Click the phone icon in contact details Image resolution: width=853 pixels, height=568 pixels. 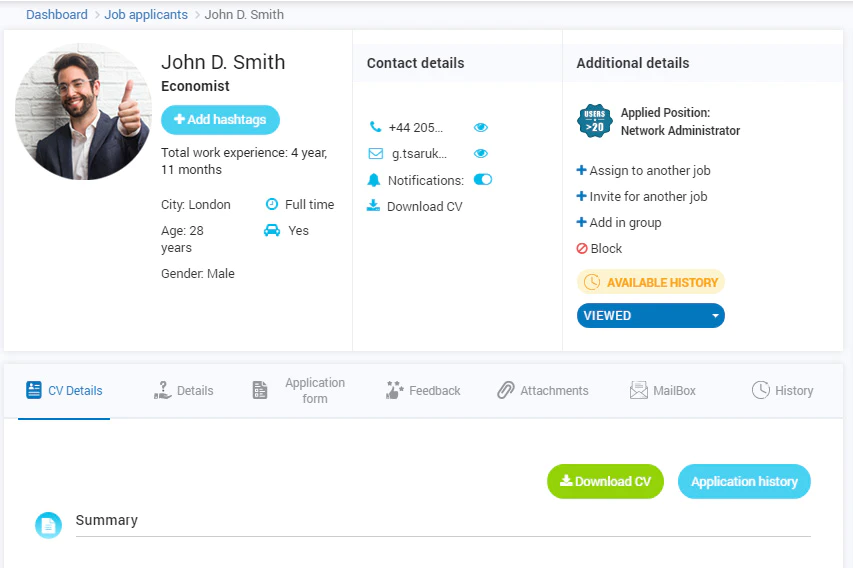(375, 127)
